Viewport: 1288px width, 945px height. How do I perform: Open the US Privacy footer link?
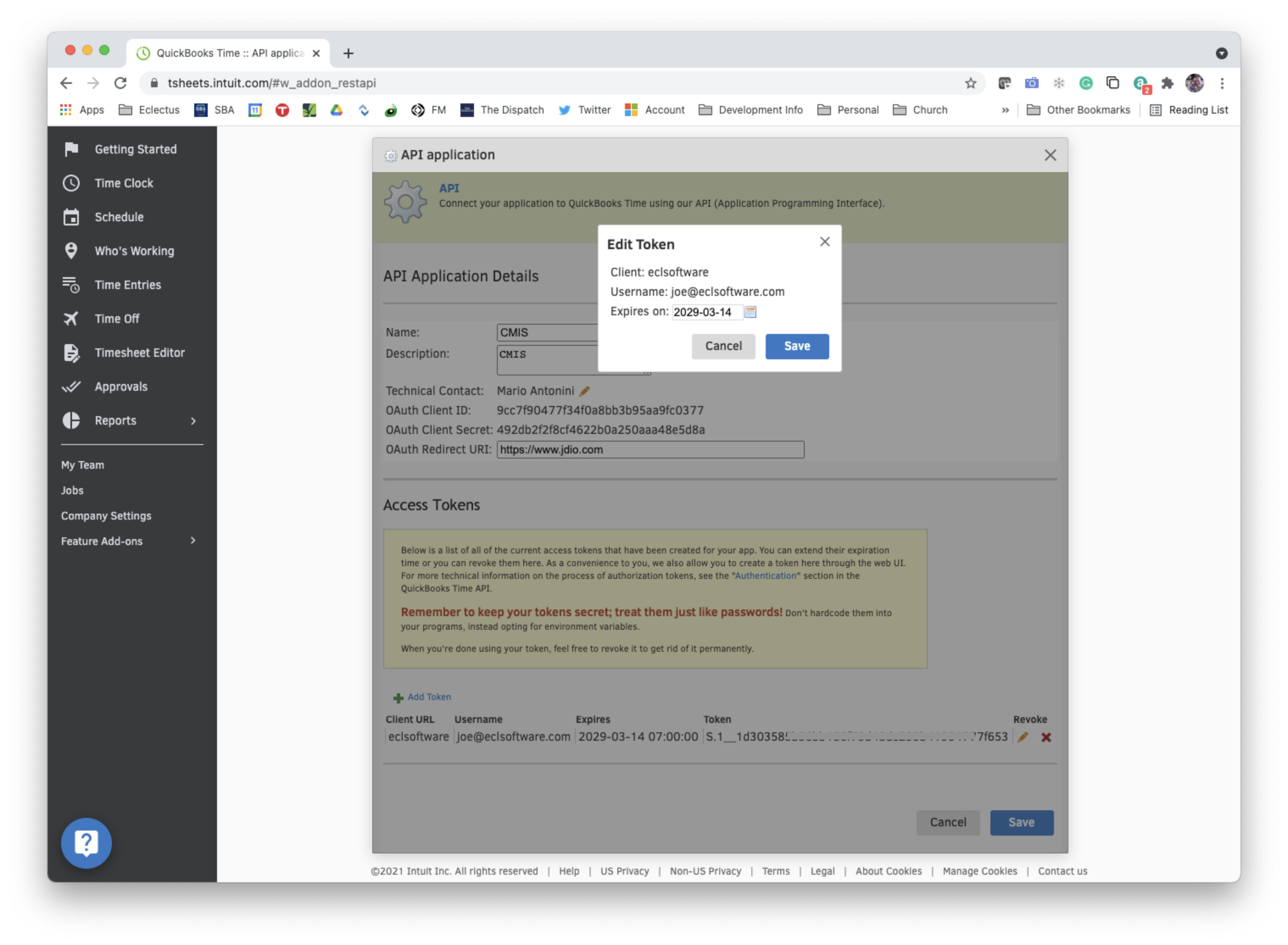click(624, 871)
